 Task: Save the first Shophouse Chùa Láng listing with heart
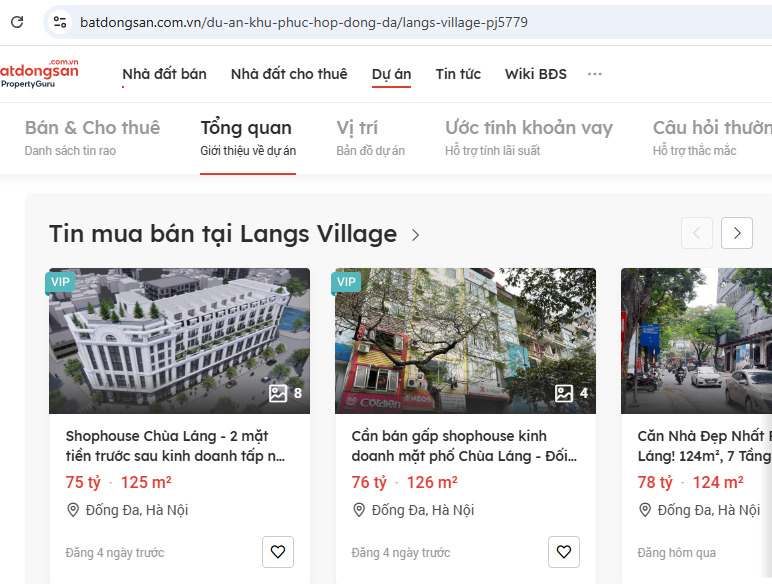(x=278, y=552)
